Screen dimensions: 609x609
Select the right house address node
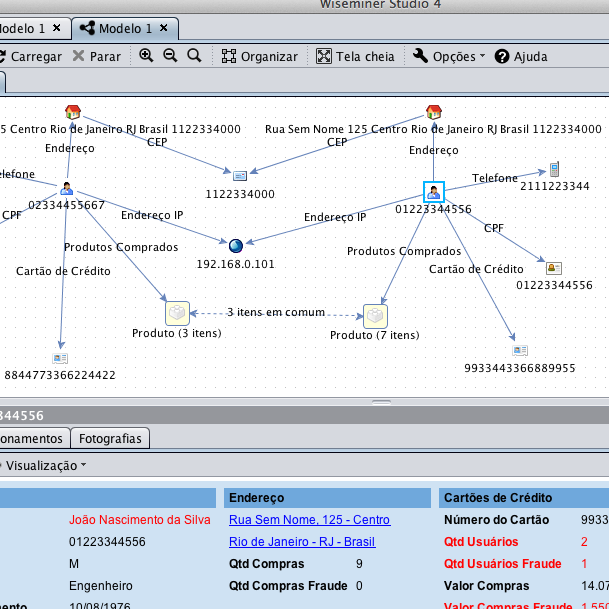[434, 112]
